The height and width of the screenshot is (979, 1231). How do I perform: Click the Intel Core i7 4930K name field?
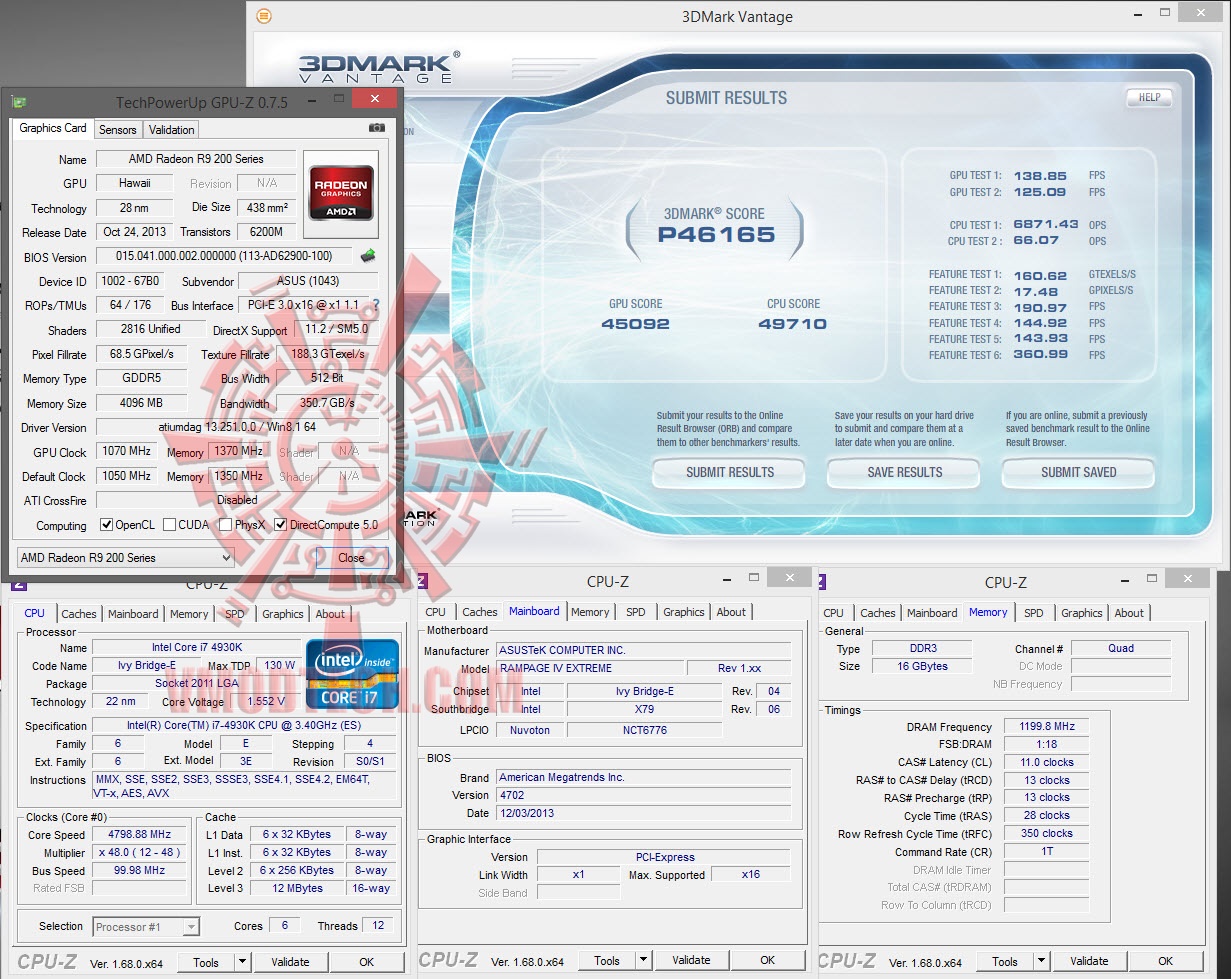pos(196,648)
